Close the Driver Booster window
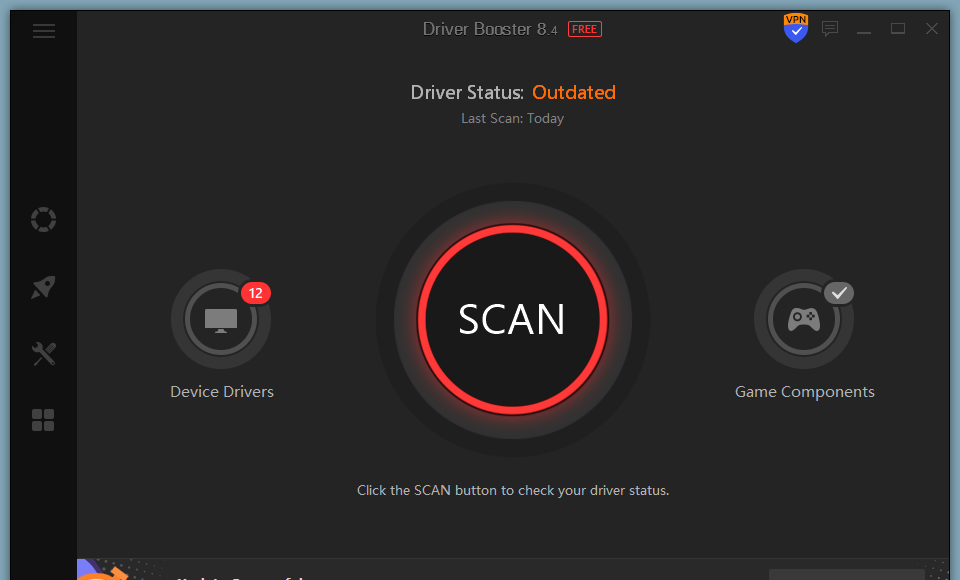 tap(932, 28)
